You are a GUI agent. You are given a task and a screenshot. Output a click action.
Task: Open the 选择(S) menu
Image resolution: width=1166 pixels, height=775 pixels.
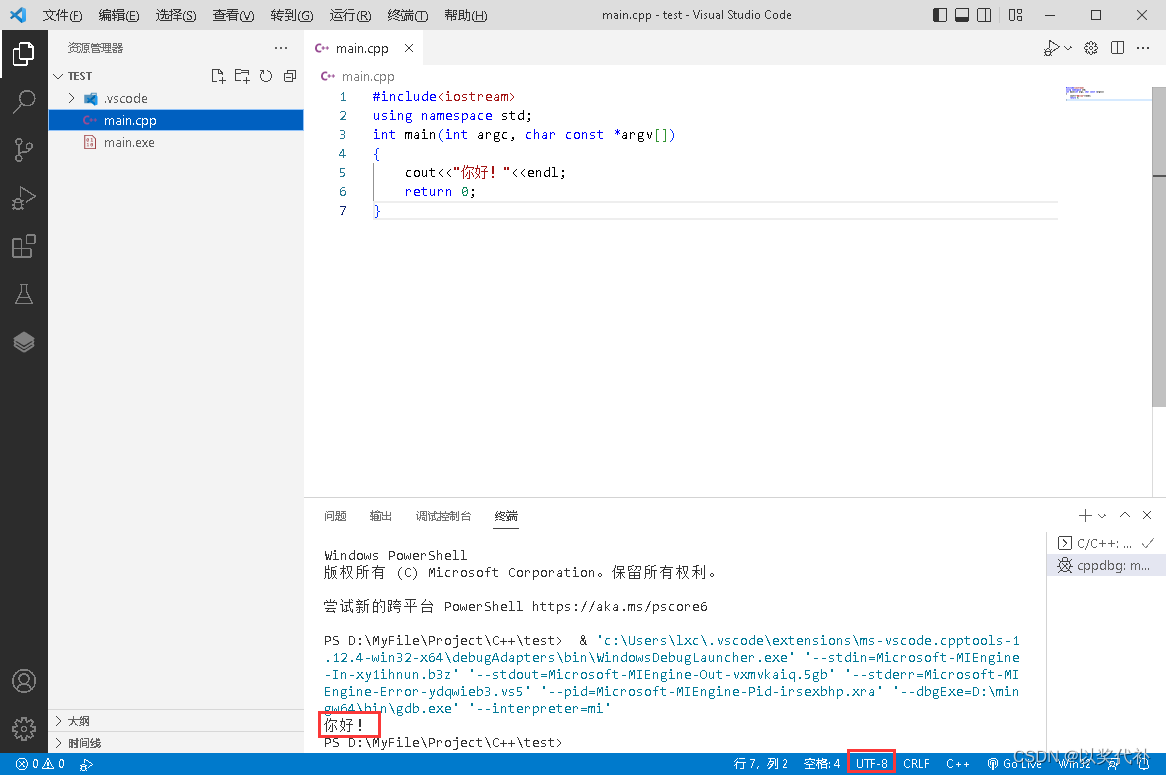(x=176, y=15)
